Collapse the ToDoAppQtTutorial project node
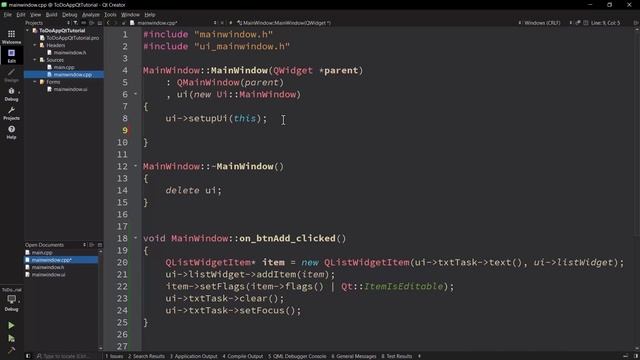This screenshot has width=640, height=360. pos(27,31)
